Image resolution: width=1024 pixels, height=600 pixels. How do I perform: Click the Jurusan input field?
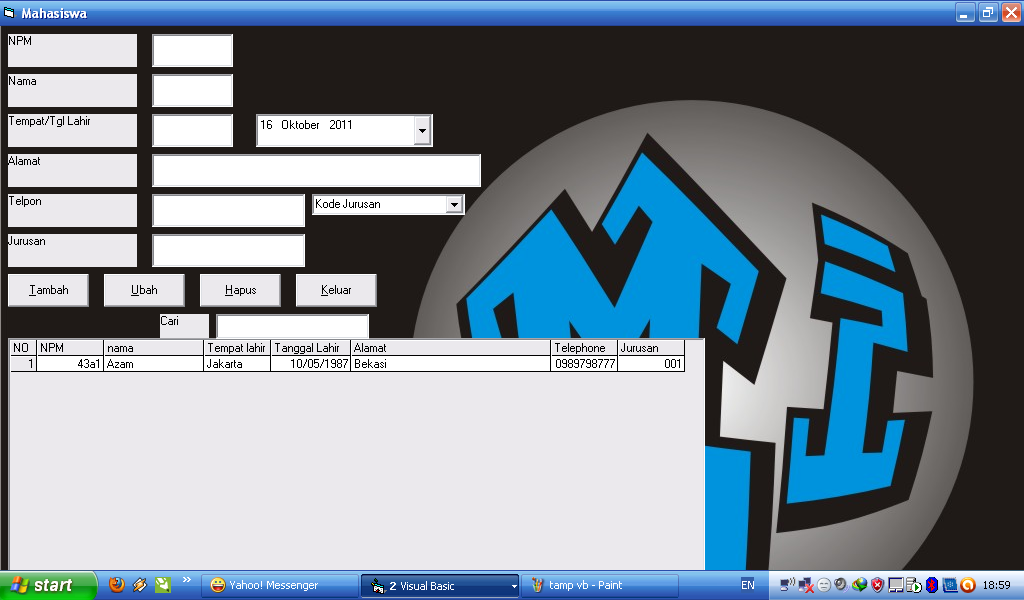229,250
